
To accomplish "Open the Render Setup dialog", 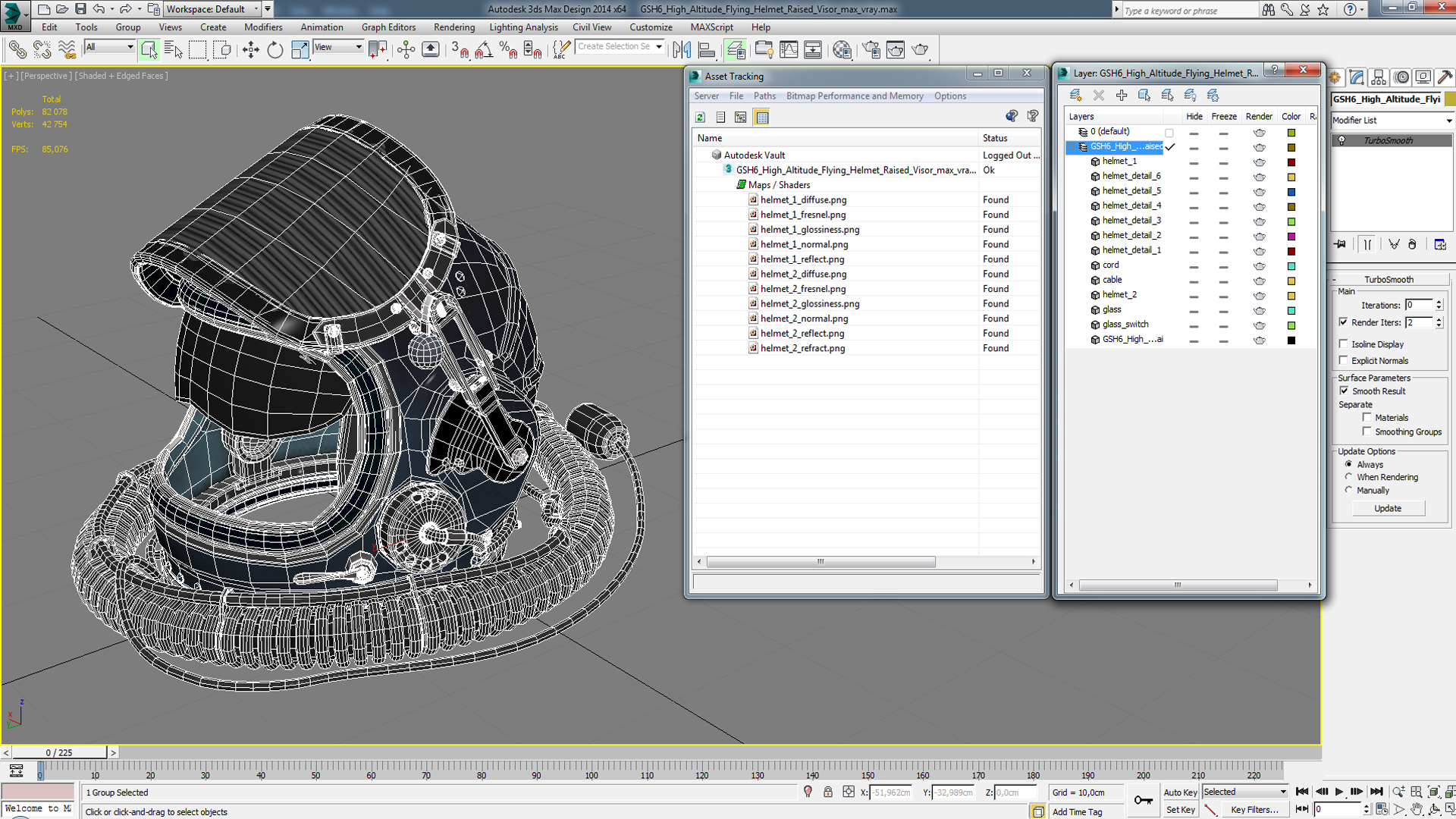I will pos(871,50).
